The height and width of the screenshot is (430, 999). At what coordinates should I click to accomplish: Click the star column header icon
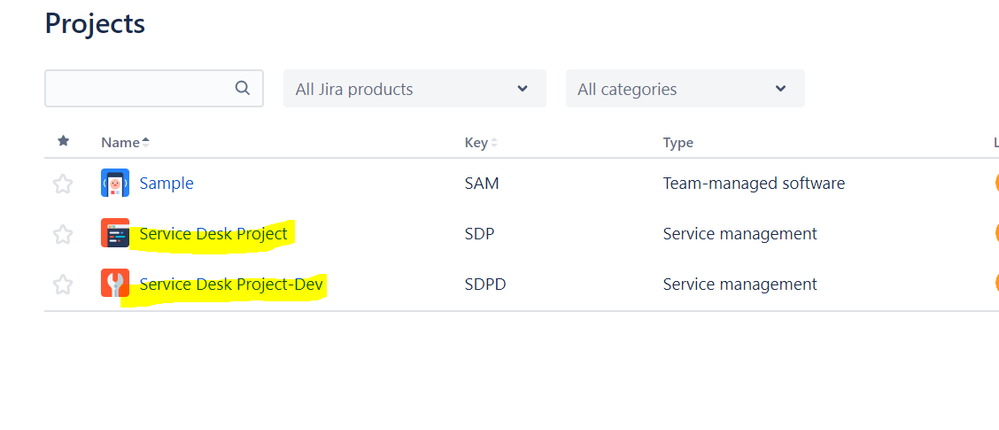pyautogui.click(x=63, y=141)
